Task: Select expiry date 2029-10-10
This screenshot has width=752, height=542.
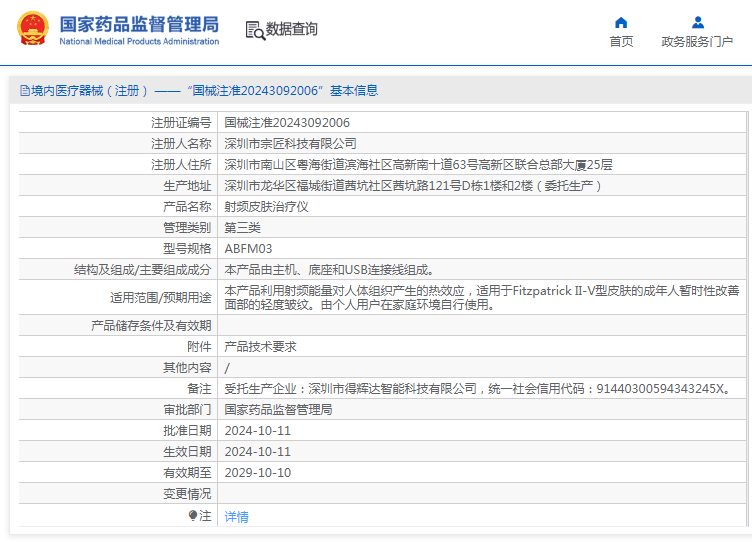Action: [258, 473]
